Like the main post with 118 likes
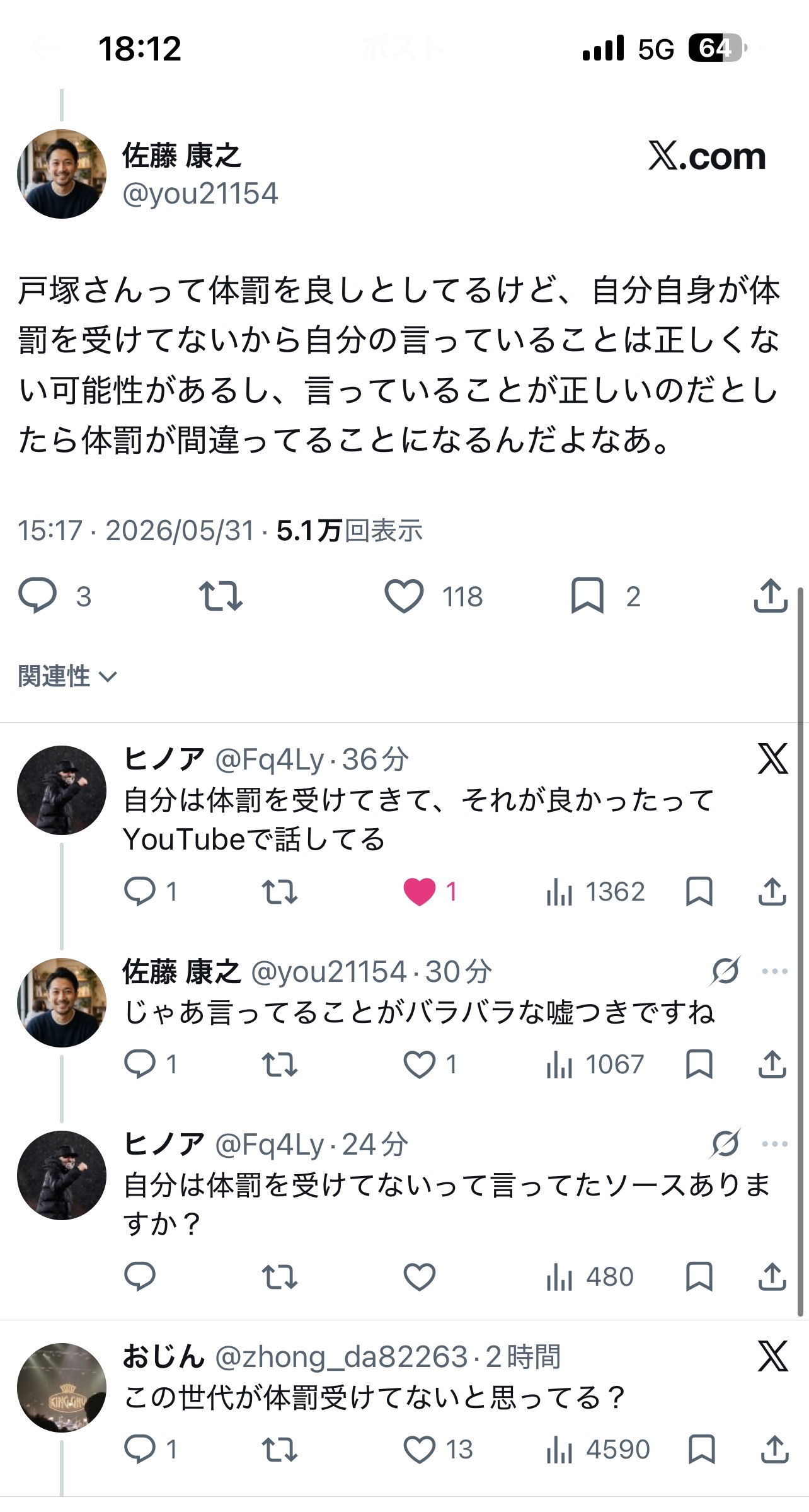The width and height of the screenshot is (809, 1512). tap(404, 596)
